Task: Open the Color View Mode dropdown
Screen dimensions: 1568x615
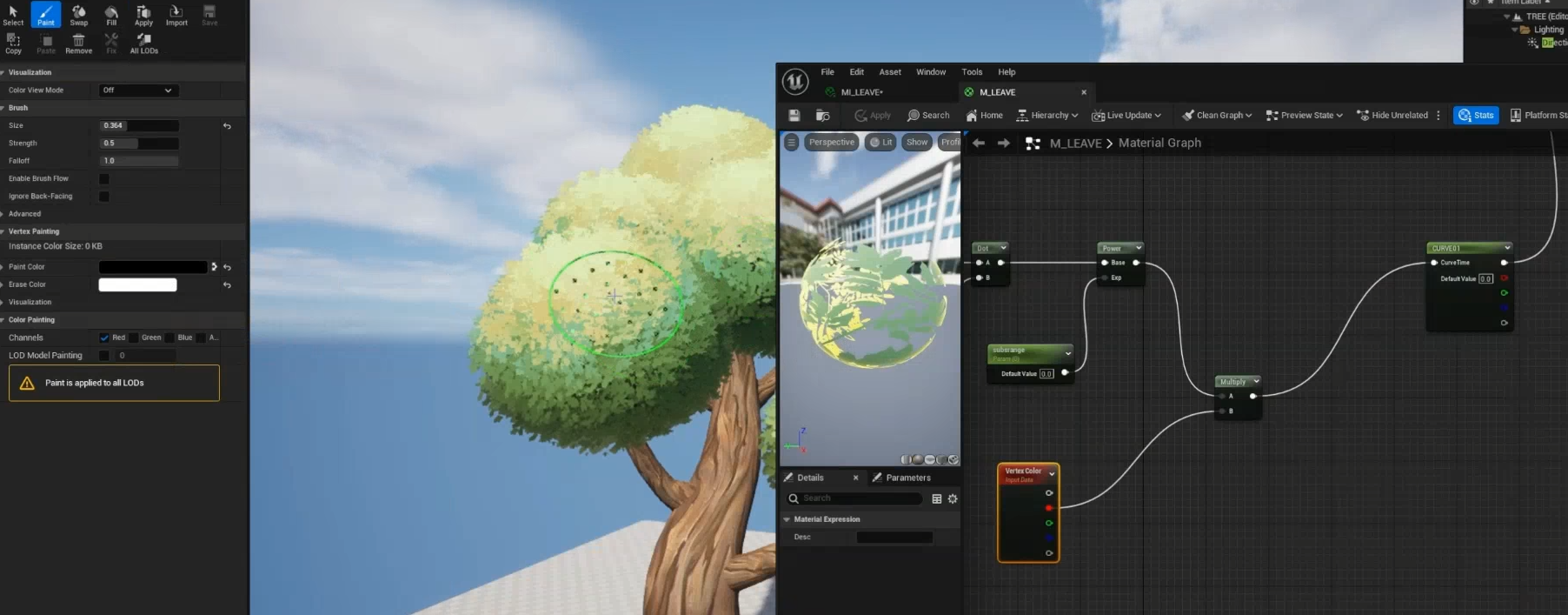Action: pos(138,90)
